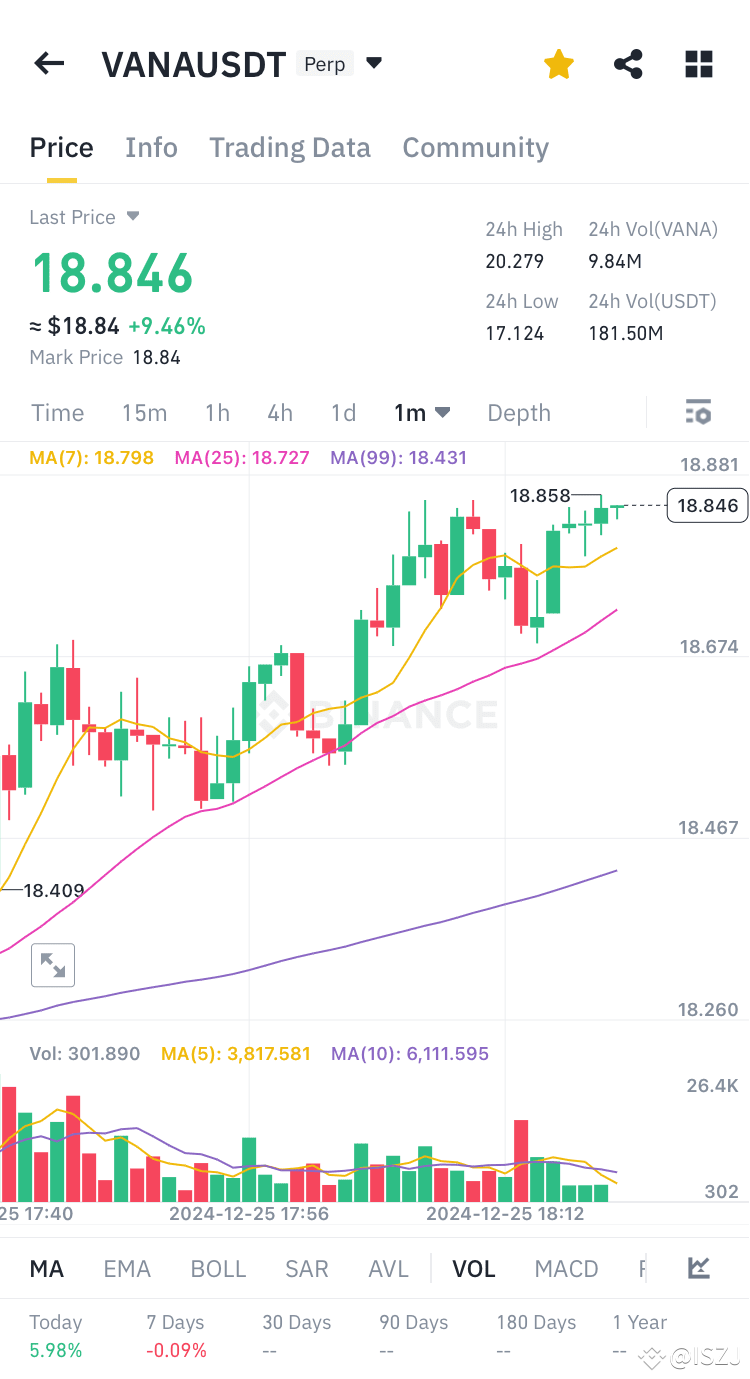
Task: Expand chart to fullscreen icon
Action: (x=53, y=965)
